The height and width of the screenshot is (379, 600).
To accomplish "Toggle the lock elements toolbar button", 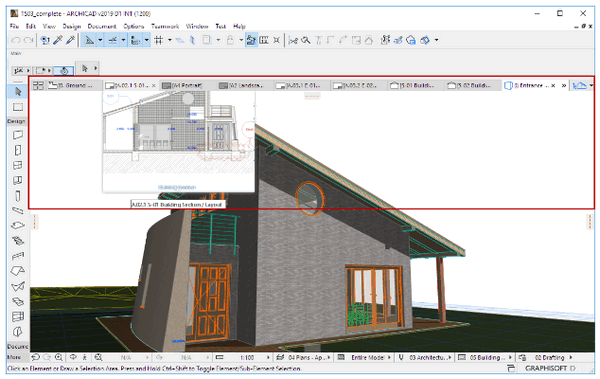I will (230, 40).
